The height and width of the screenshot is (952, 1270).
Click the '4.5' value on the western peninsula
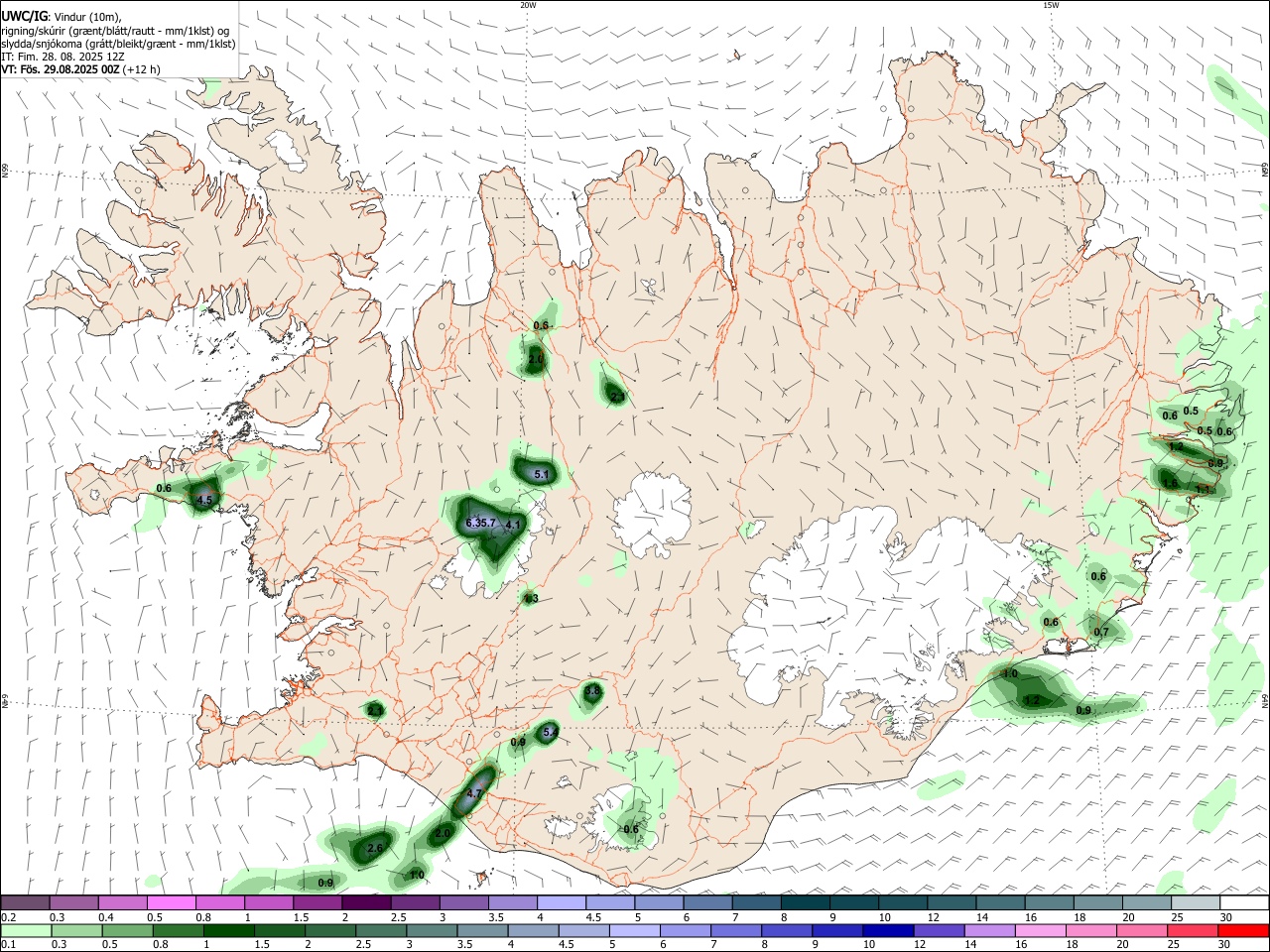pyautogui.click(x=204, y=501)
